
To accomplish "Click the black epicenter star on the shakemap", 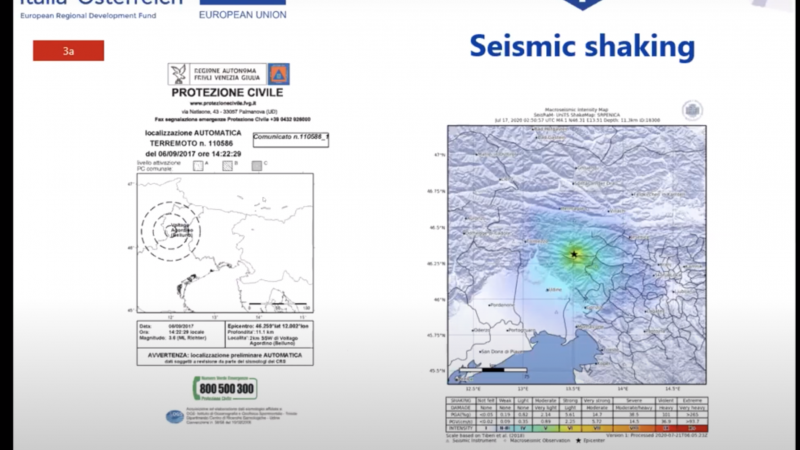I will [x=574, y=254].
